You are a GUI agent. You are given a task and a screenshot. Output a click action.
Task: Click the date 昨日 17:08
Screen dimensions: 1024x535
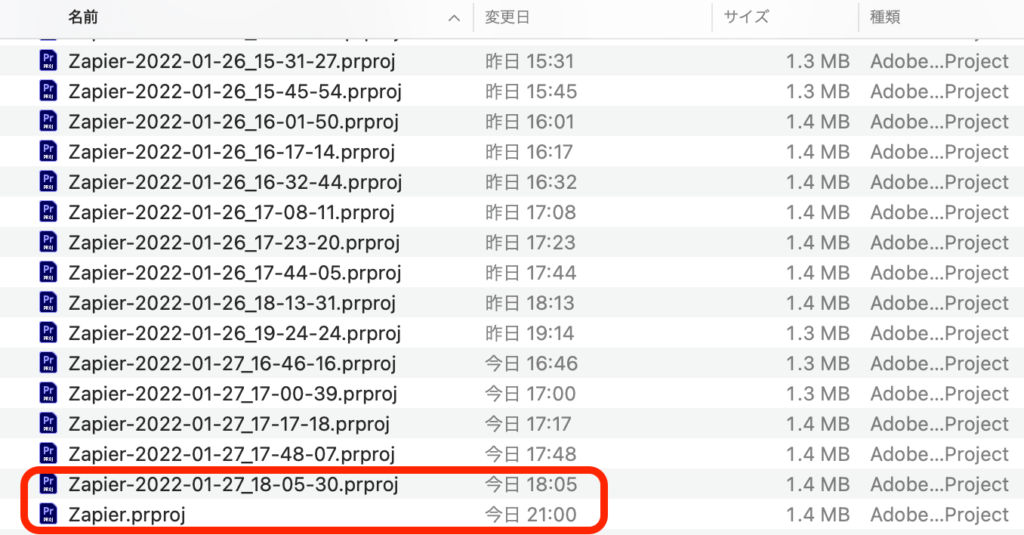tap(531, 212)
